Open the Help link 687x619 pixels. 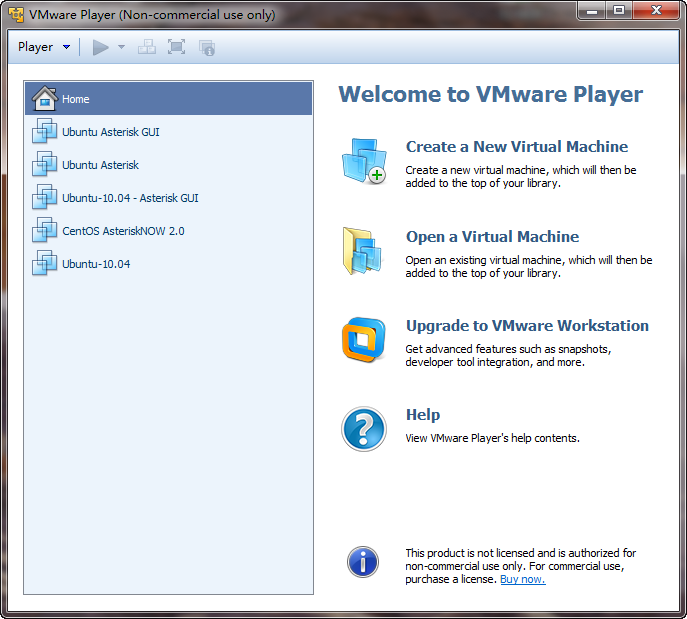(x=423, y=415)
